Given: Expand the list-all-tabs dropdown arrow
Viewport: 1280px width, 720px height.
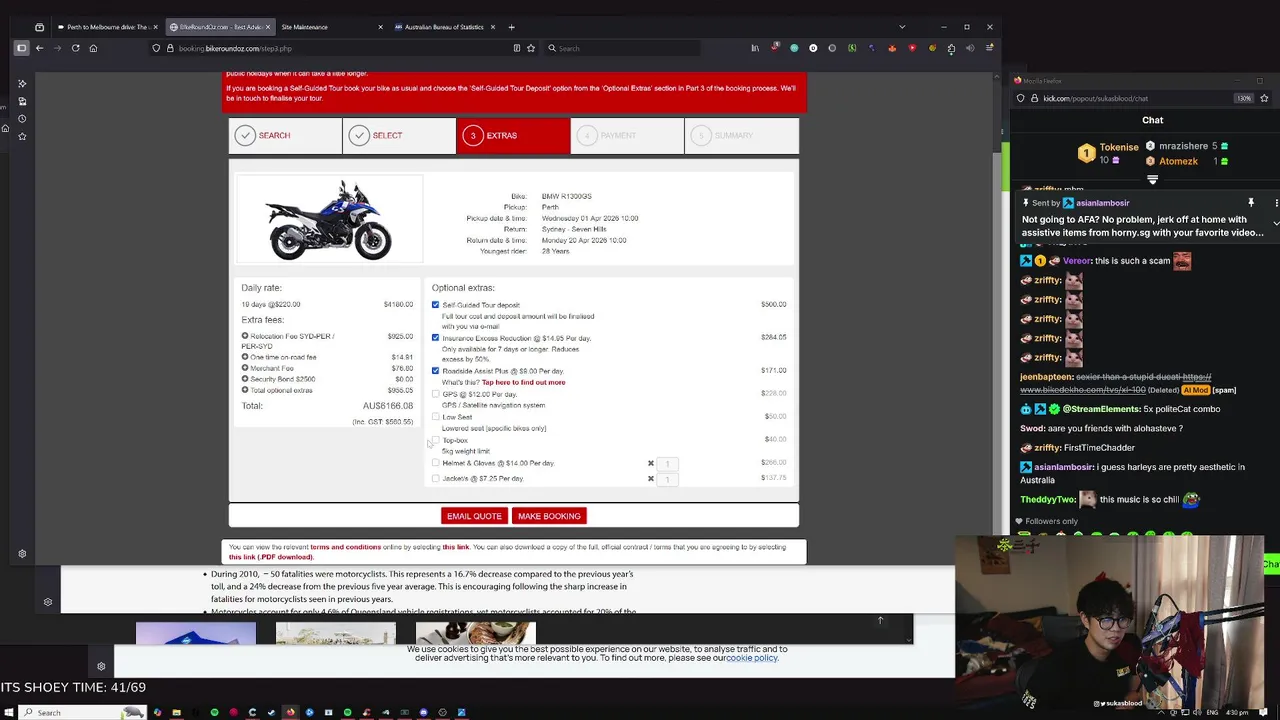Looking at the screenshot, I should 902,27.
